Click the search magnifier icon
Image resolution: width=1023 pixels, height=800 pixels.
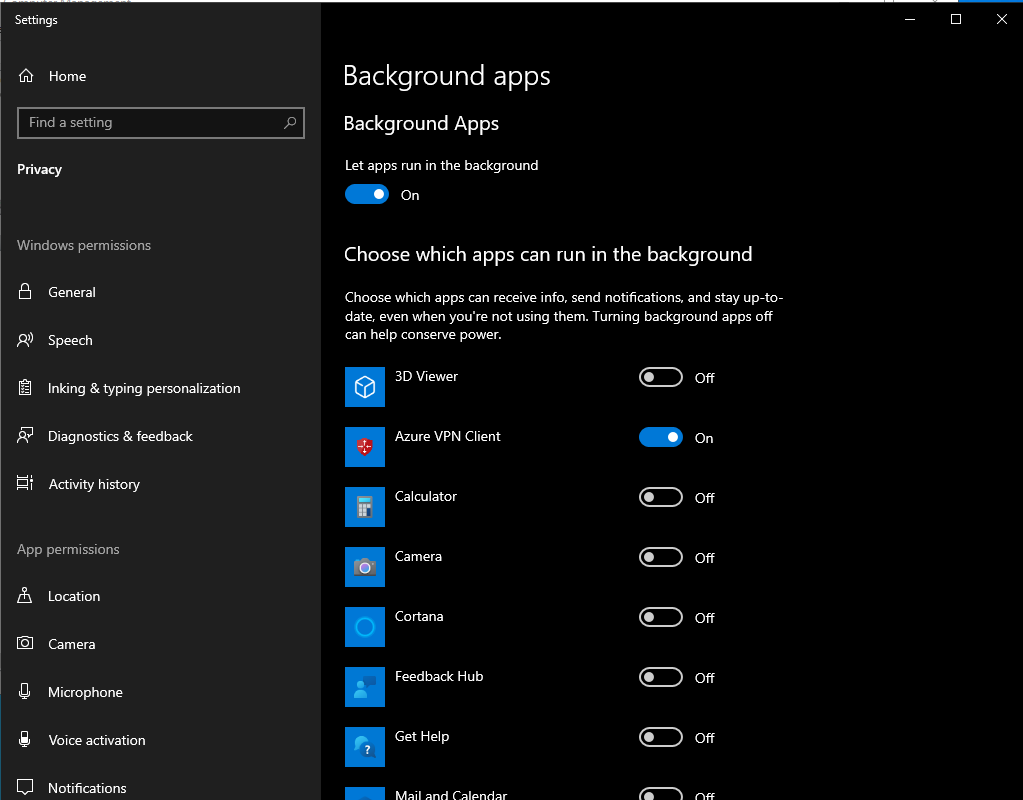coord(290,123)
